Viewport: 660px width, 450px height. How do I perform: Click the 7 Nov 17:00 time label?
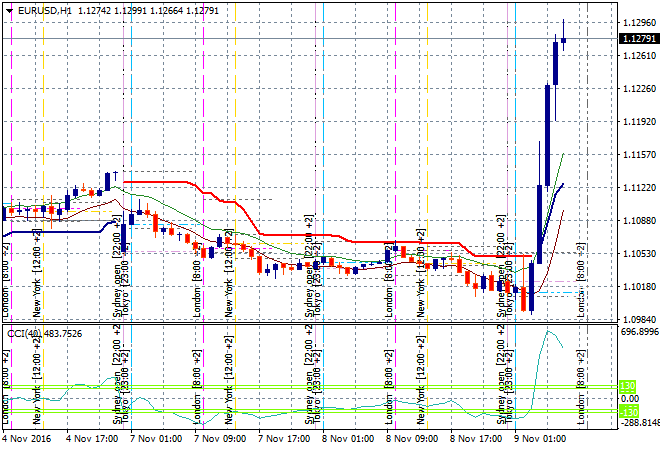click(284, 438)
